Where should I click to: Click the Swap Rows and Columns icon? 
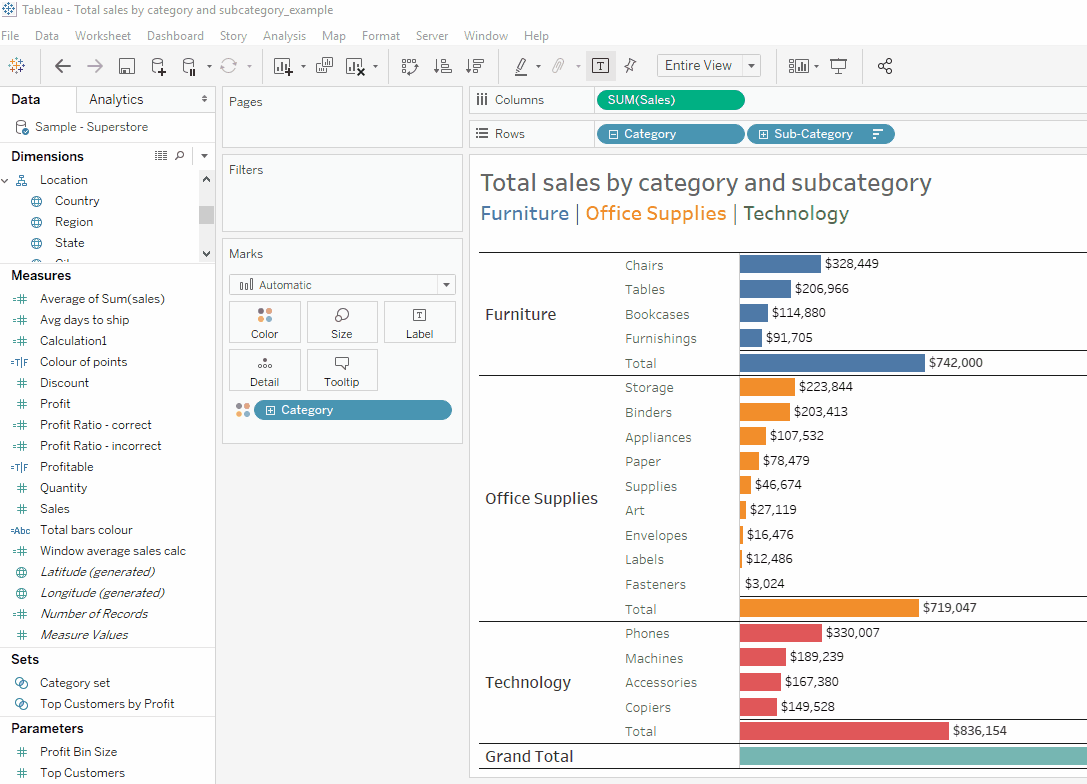pyautogui.click(x=410, y=66)
